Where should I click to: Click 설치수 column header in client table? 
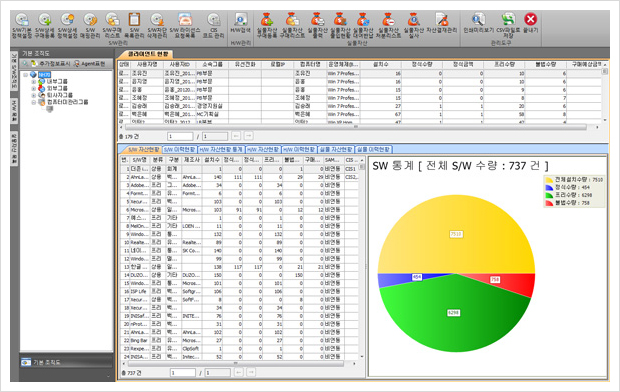point(381,64)
